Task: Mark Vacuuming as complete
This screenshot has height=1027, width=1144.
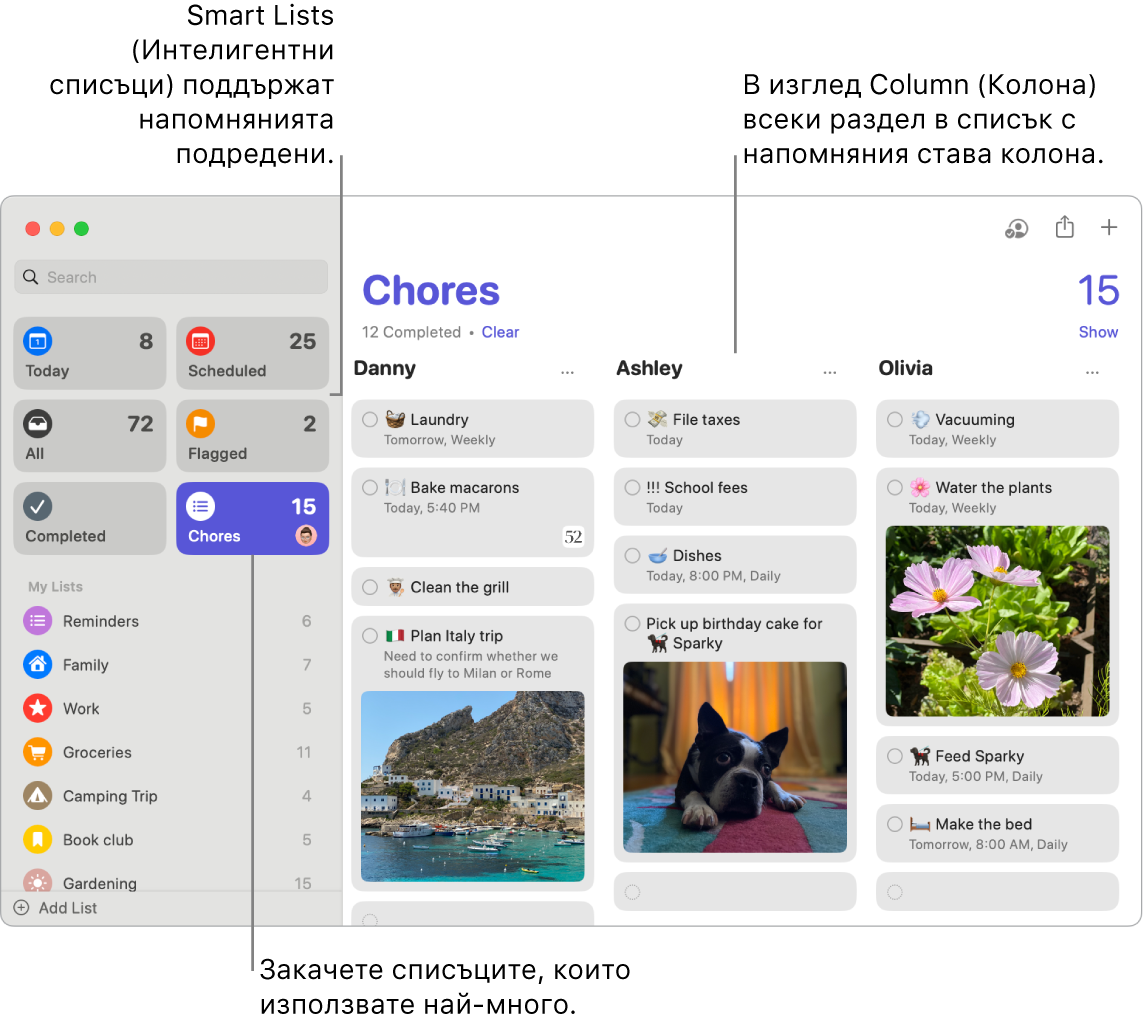Action: (x=895, y=419)
